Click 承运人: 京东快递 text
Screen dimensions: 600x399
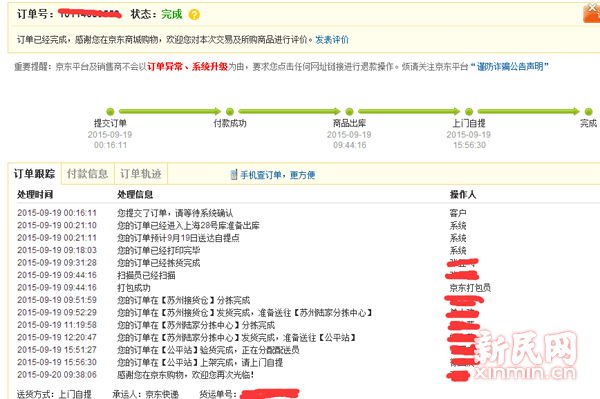click(145, 394)
